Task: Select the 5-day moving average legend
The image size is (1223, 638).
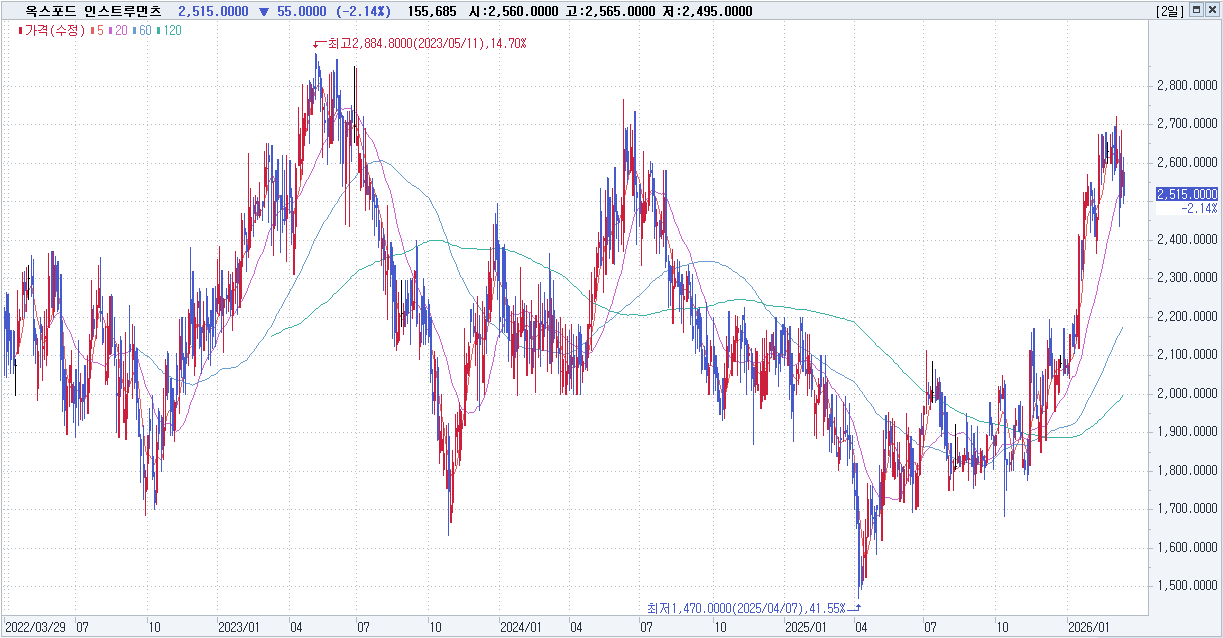Action: click(x=100, y=31)
